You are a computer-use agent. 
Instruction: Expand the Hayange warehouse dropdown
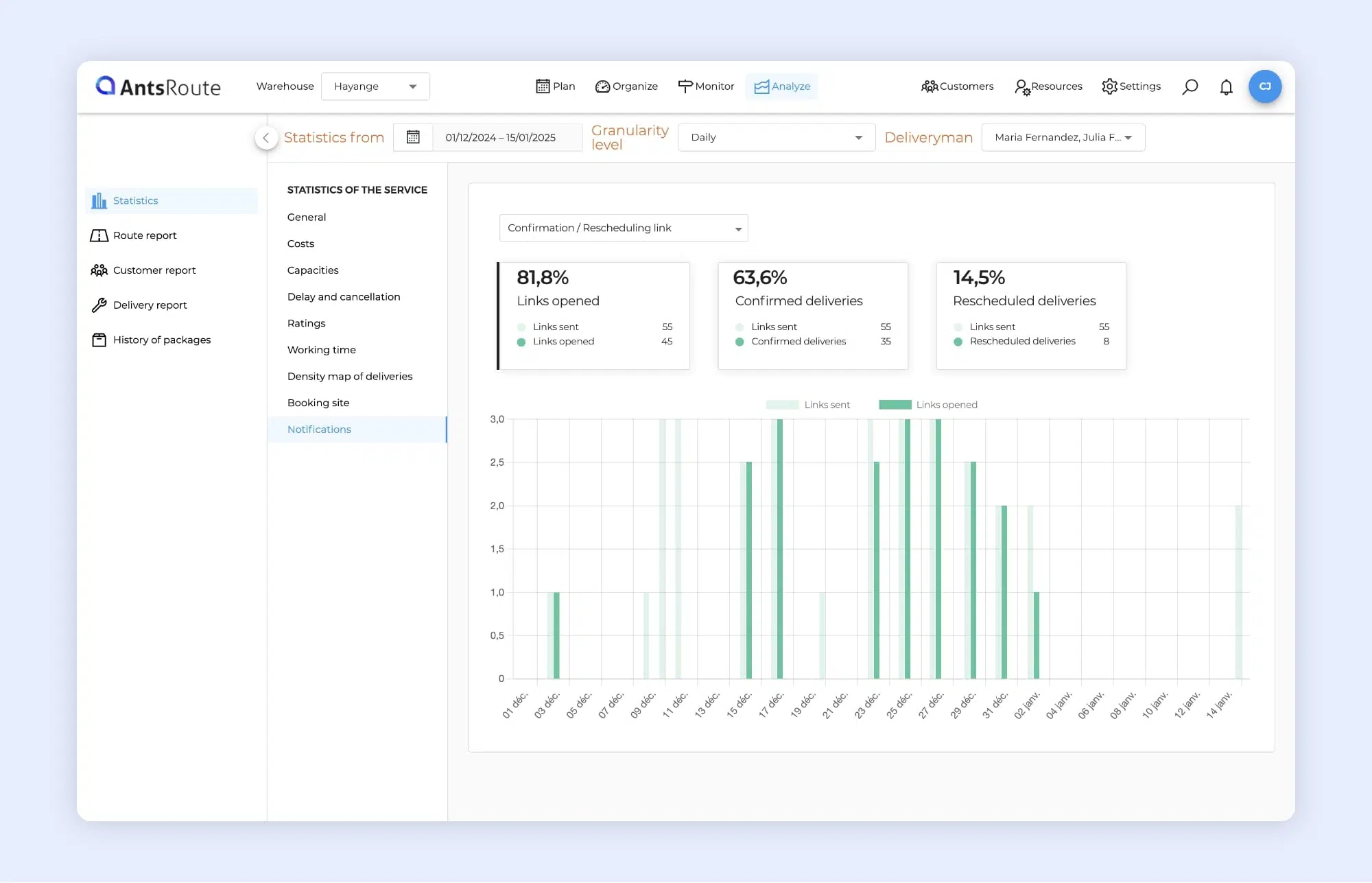tap(375, 86)
